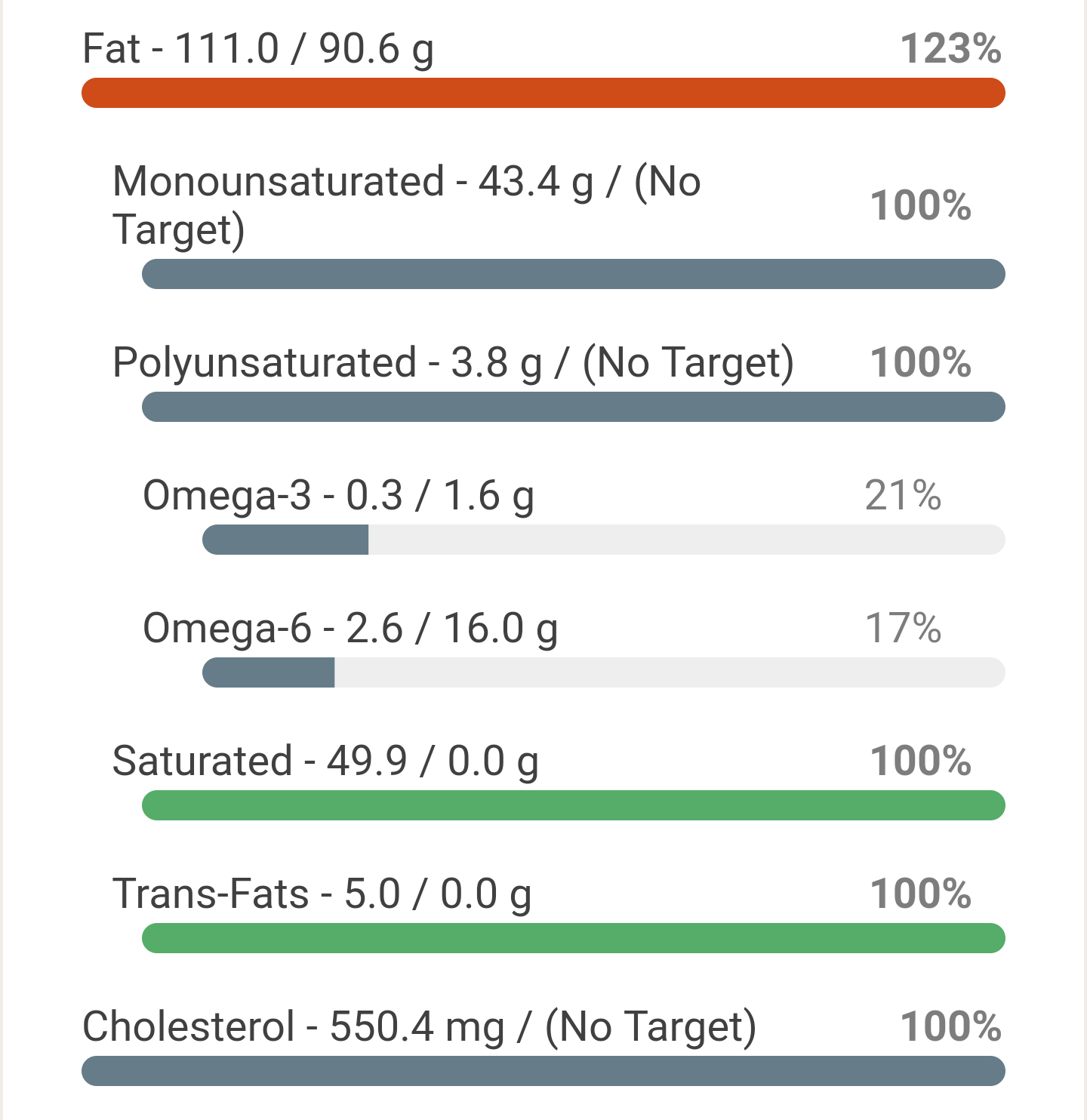Select the orange Fat progress bar
Image resolution: width=1087 pixels, height=1120 pixels.
543,93
